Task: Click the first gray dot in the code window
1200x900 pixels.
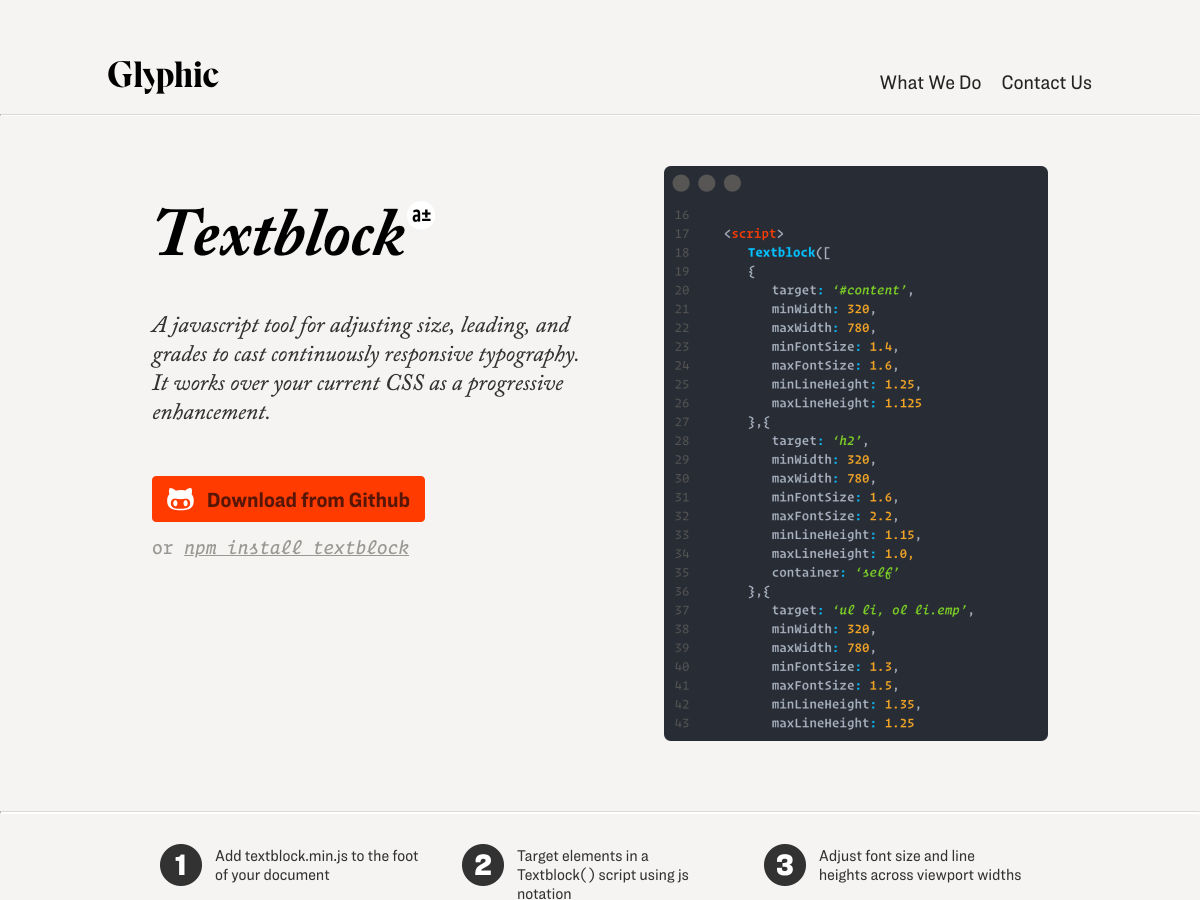Action: (x=681, y=183)
